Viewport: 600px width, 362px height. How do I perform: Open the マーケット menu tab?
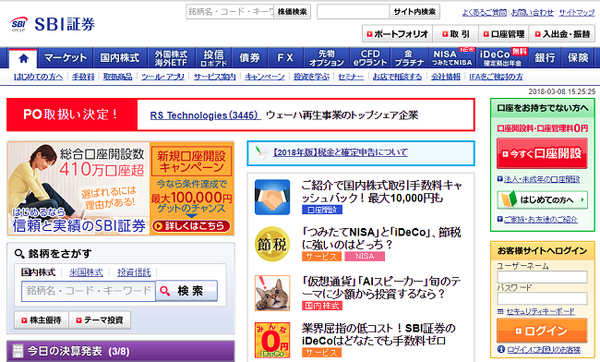coord(65,58)
